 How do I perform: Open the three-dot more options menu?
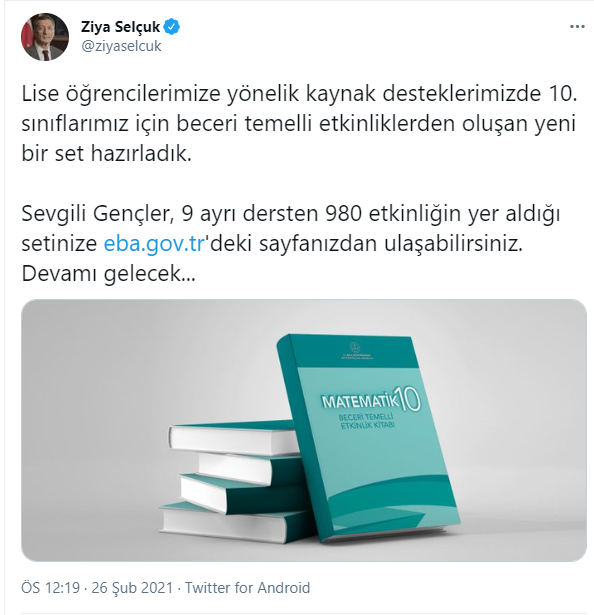point(577,27)
